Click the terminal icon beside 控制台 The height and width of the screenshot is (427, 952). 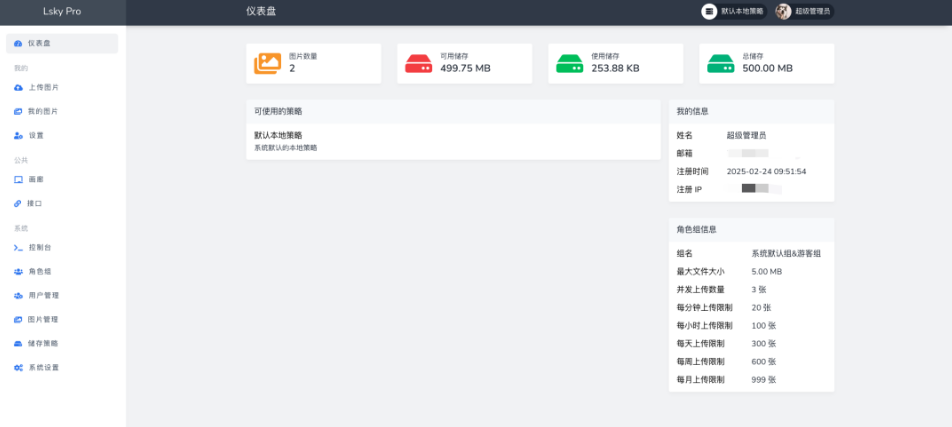(x=18, y=248)
